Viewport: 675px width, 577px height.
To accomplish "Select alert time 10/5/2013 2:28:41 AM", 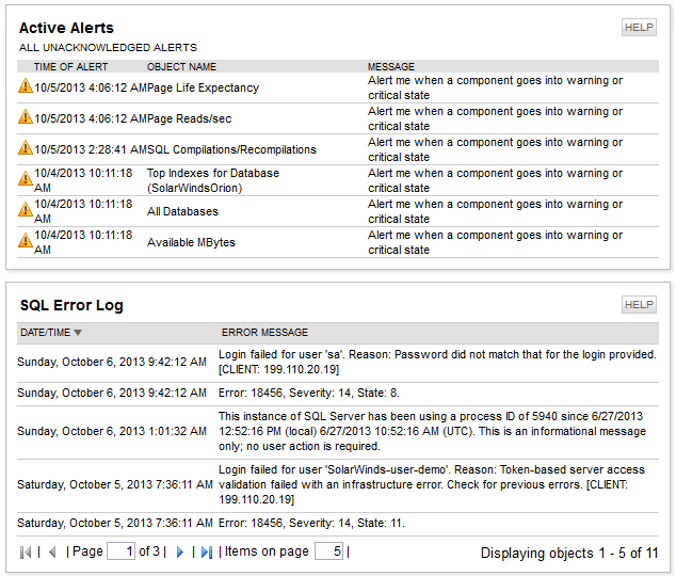I will (x=90, y=150).
